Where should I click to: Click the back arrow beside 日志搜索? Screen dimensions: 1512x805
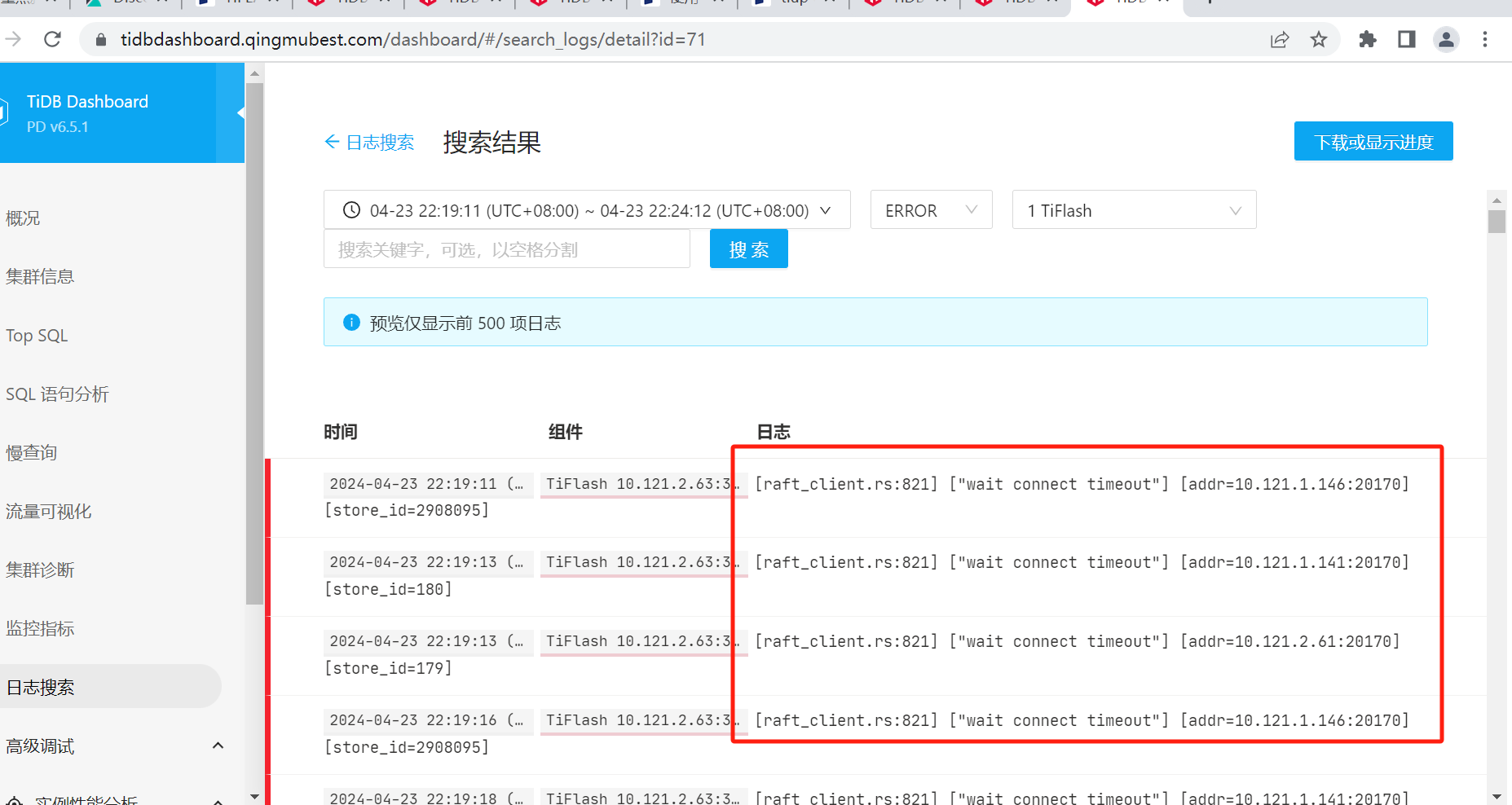click(x=332, y=142)
